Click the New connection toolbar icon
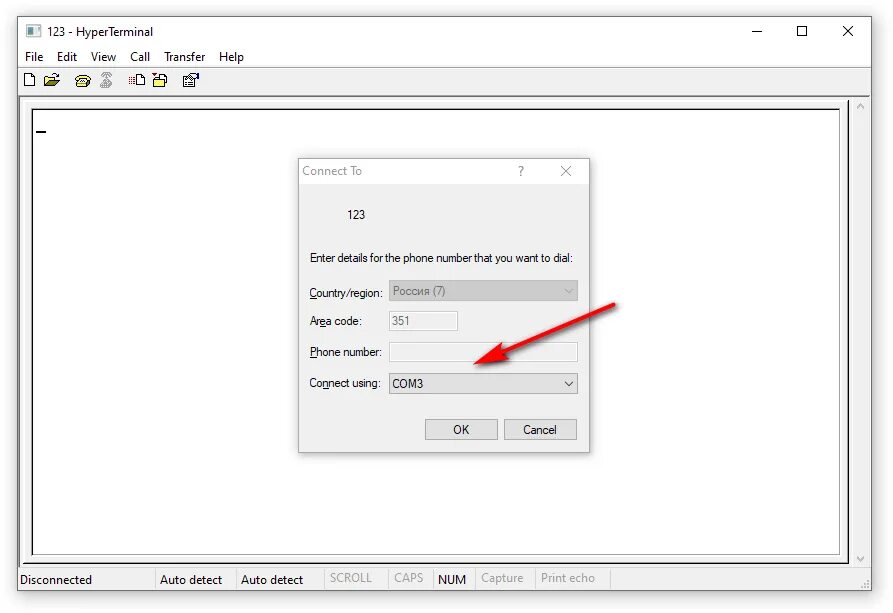The width and height of the screenshot is (893, 613). tap(30, 80)
